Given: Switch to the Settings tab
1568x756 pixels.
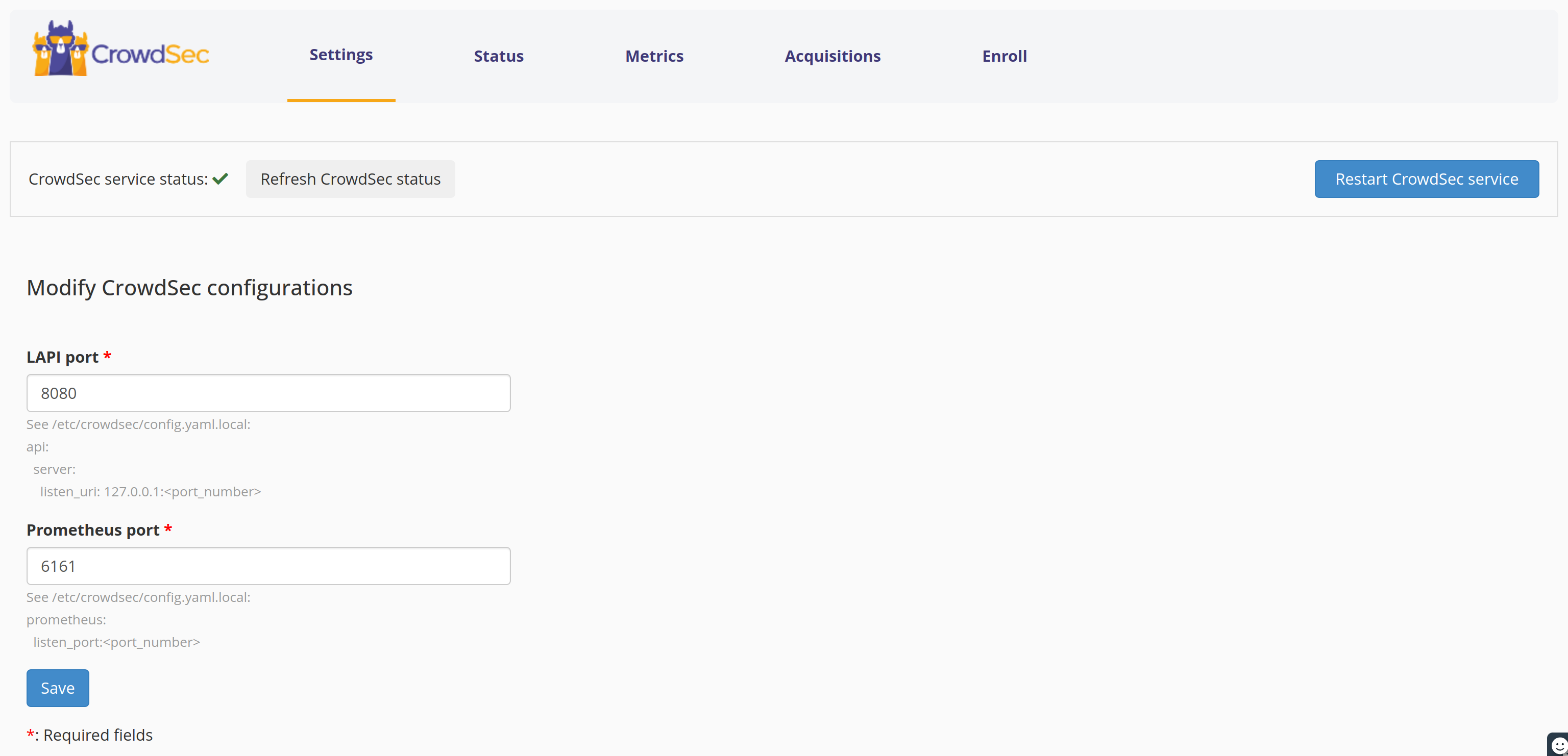Looking at the screenshot, I should 341,55.
